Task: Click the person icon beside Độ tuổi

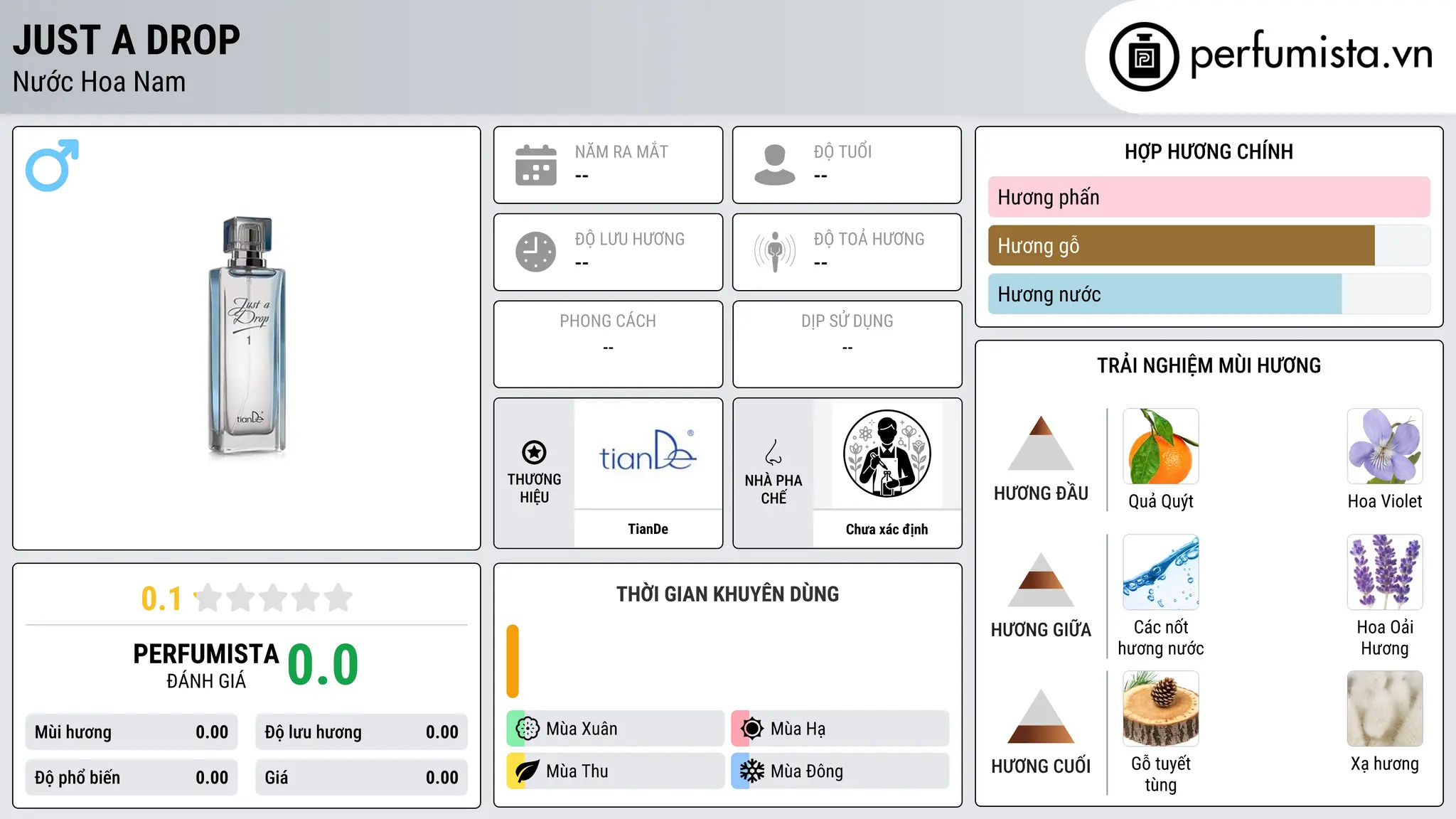Action: tap(775, 165)
